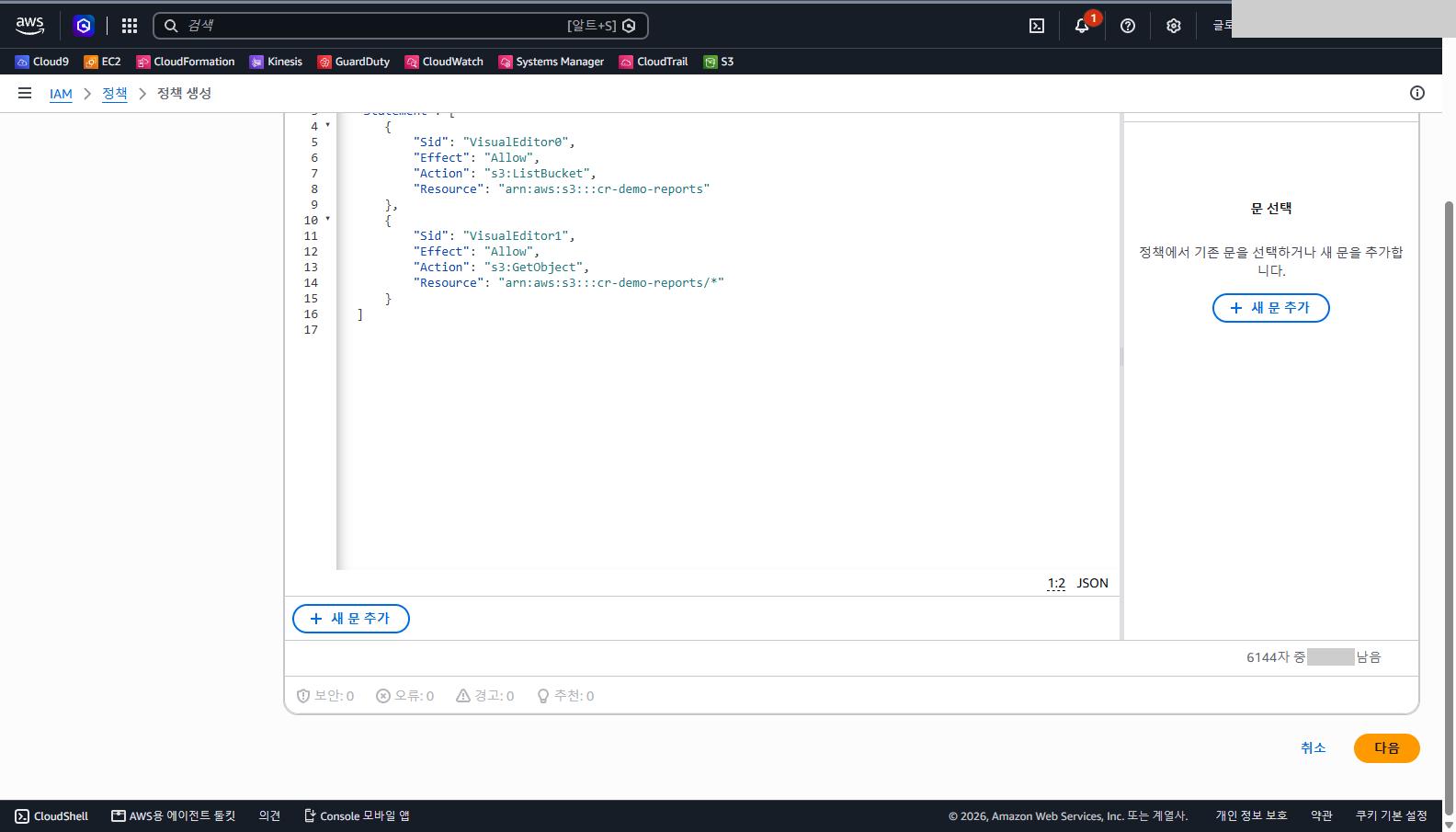This screenshot has width=1456, height=832.
Task: Open CloudShell from the footer bar
Action: pos(51,816)
